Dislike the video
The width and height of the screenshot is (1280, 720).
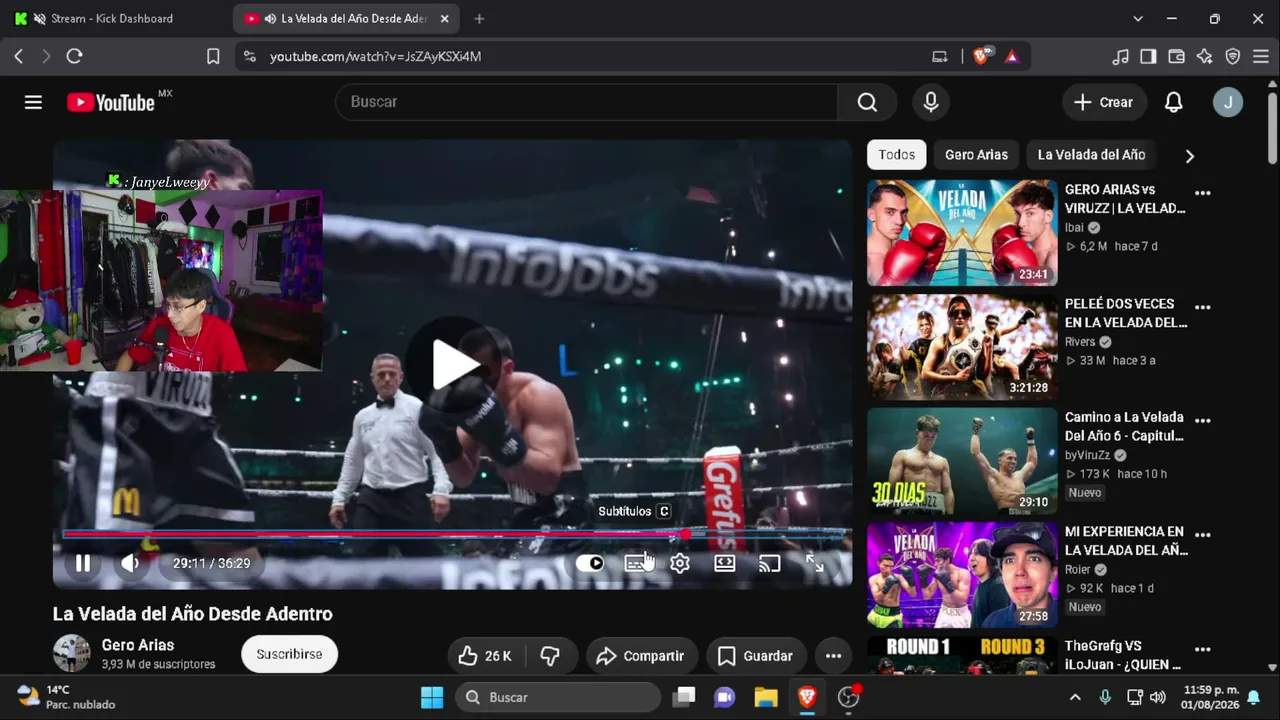(549, 656)
